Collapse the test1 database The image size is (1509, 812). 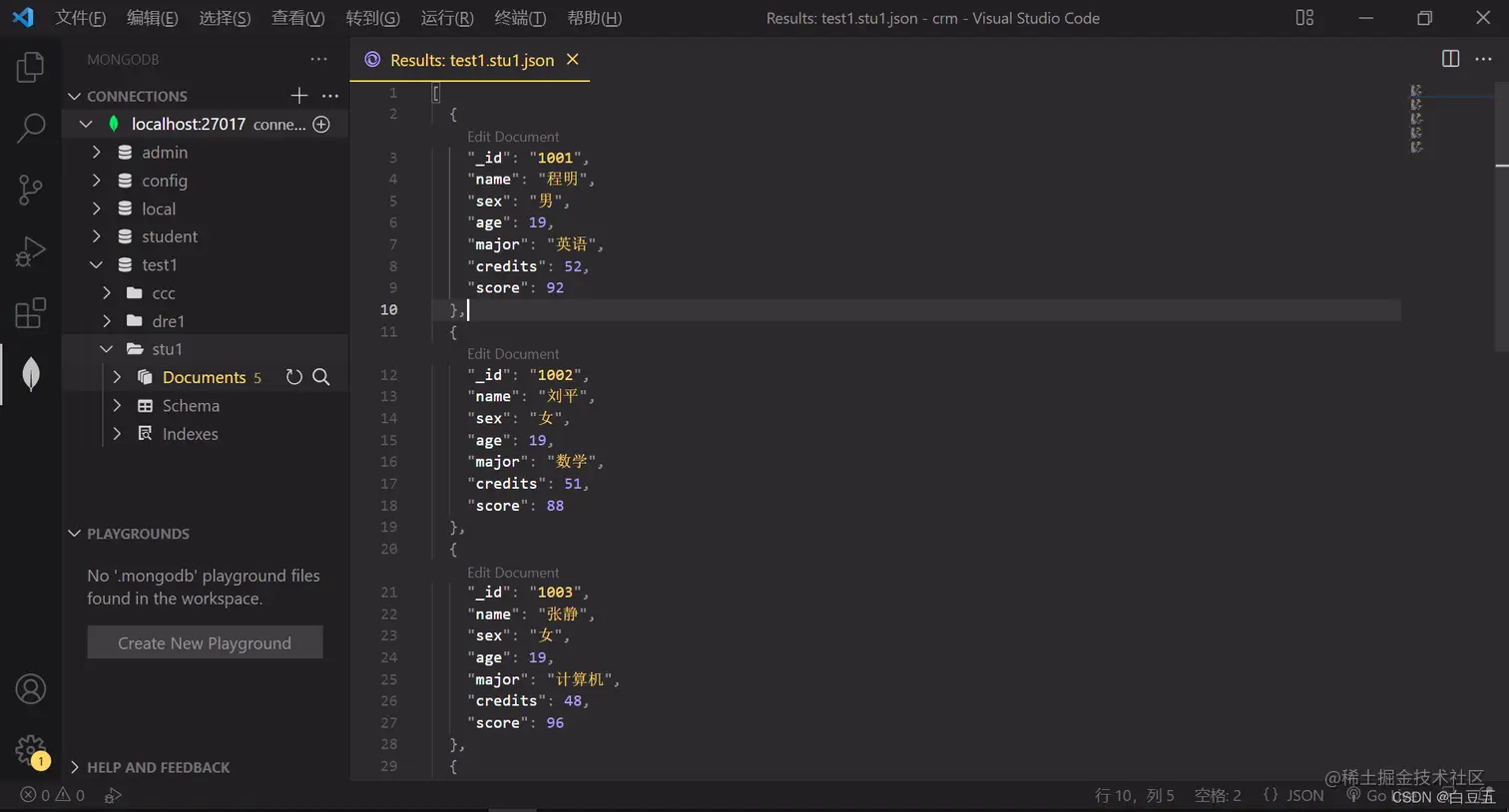point(97,264)
